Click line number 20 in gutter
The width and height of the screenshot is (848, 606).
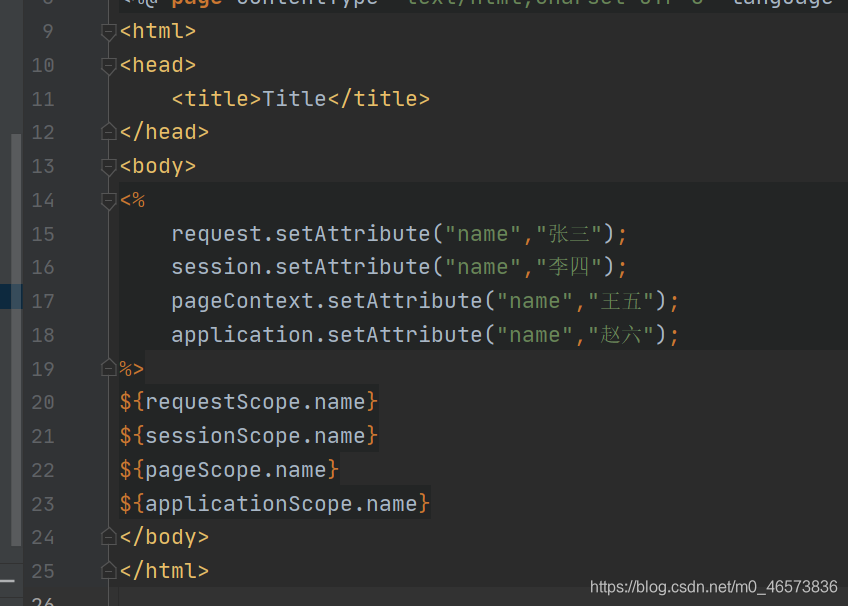[43, 402]
